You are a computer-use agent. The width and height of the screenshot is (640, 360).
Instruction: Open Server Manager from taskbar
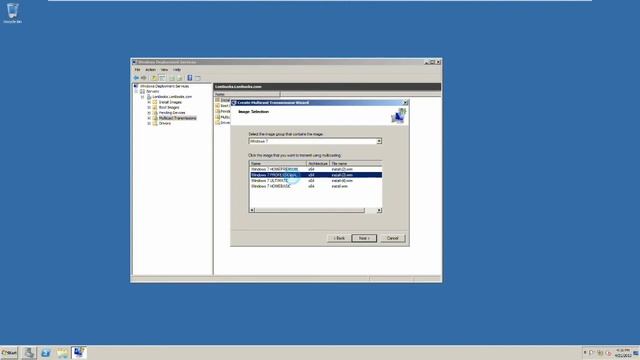tap(29, 353)
